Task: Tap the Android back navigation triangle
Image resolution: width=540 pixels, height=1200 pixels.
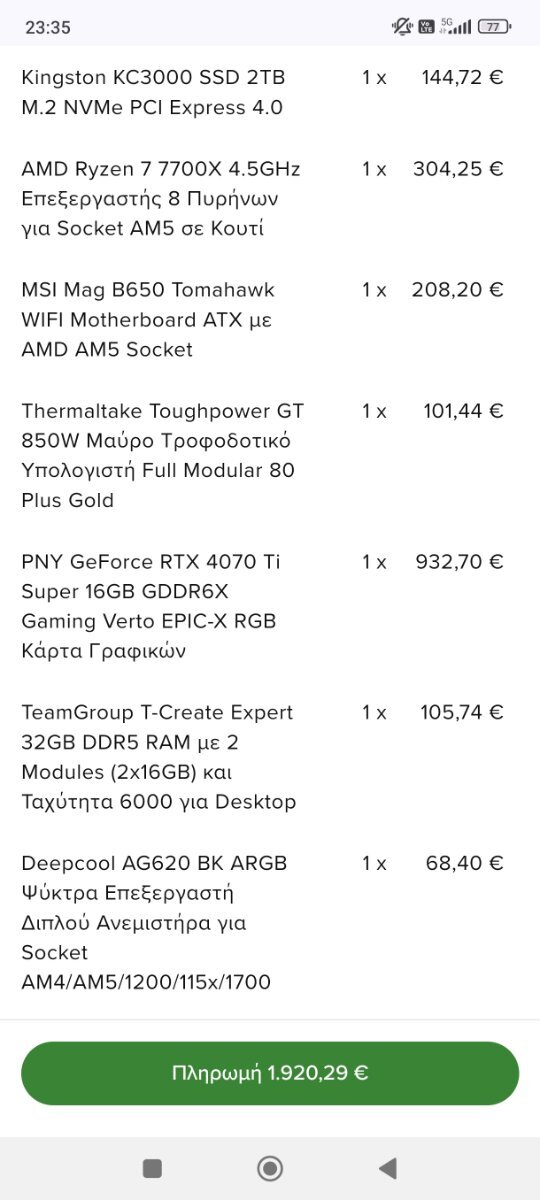Action: (x=388, y=1167)
